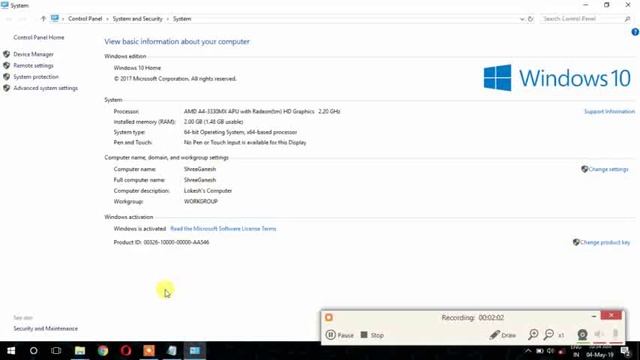640x360 pixels.
Task: Zoom in with recorder magnifier plus
Action: (x=533, y=335)
